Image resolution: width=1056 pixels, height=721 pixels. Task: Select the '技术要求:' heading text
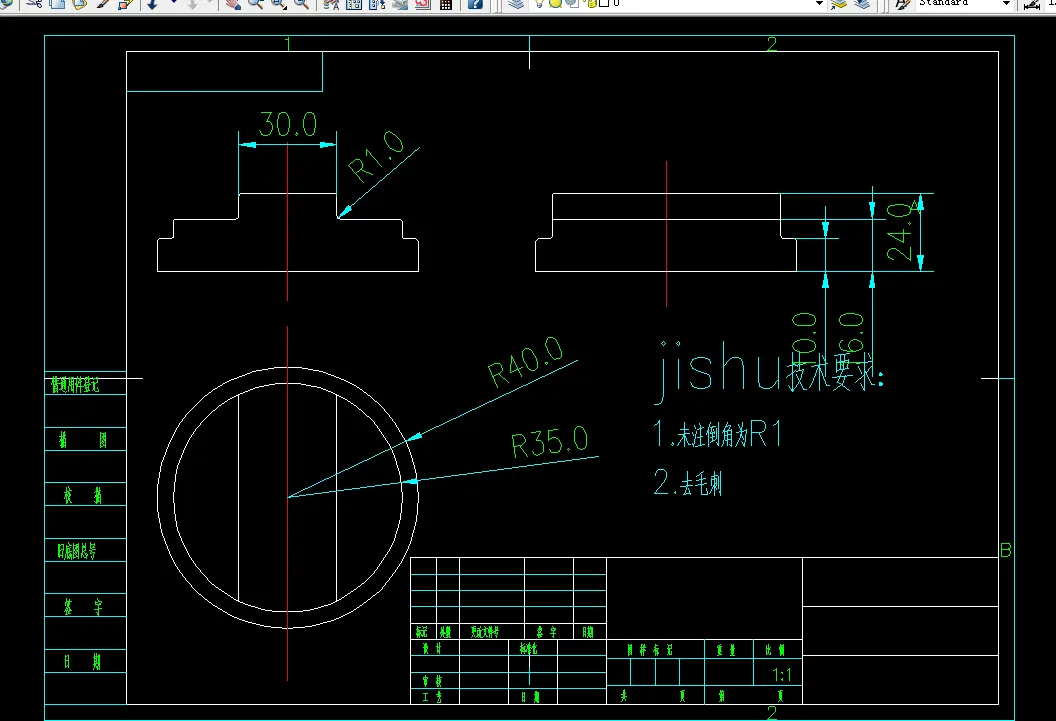coord(835,372)
